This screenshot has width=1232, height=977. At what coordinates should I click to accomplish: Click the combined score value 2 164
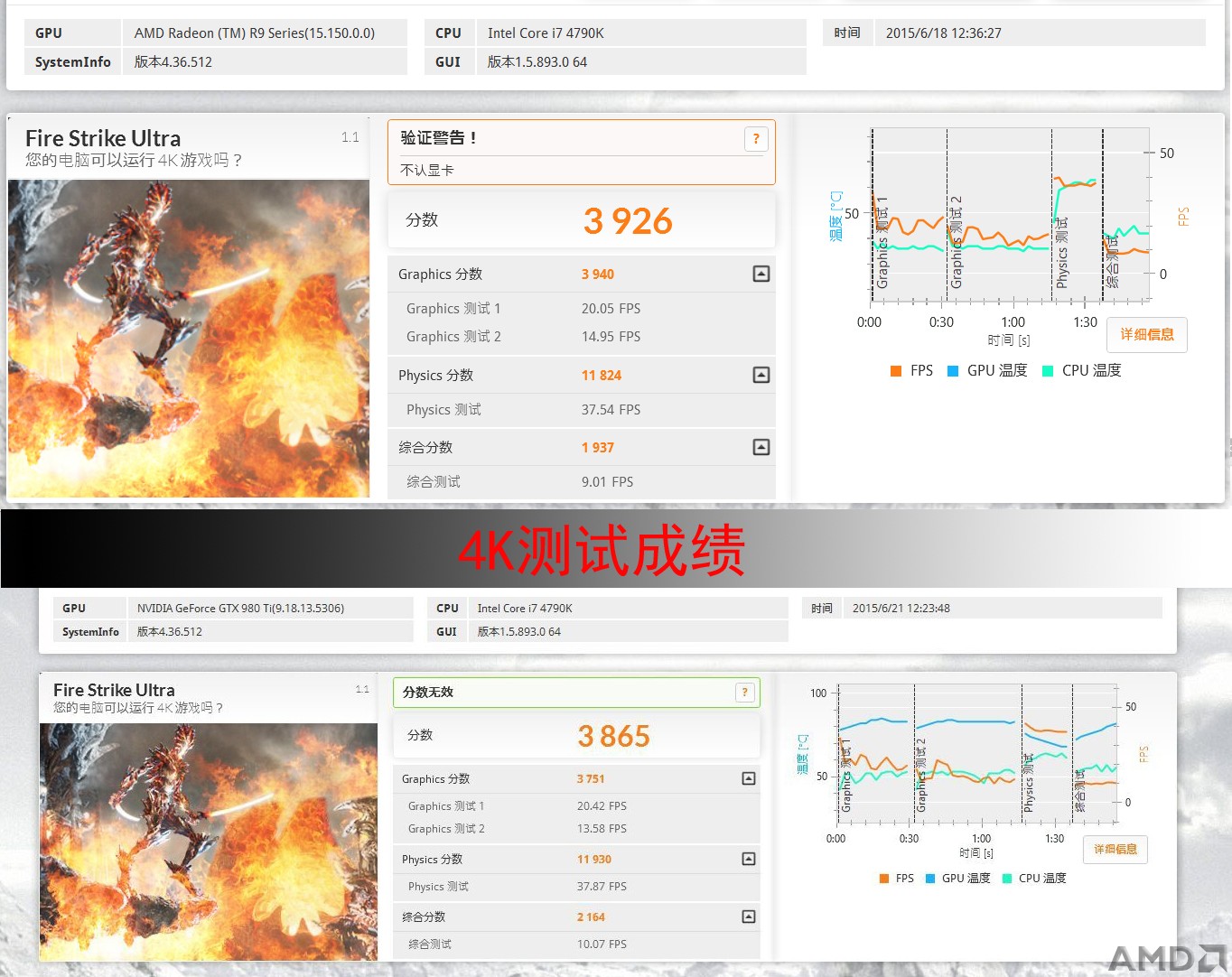591,917
